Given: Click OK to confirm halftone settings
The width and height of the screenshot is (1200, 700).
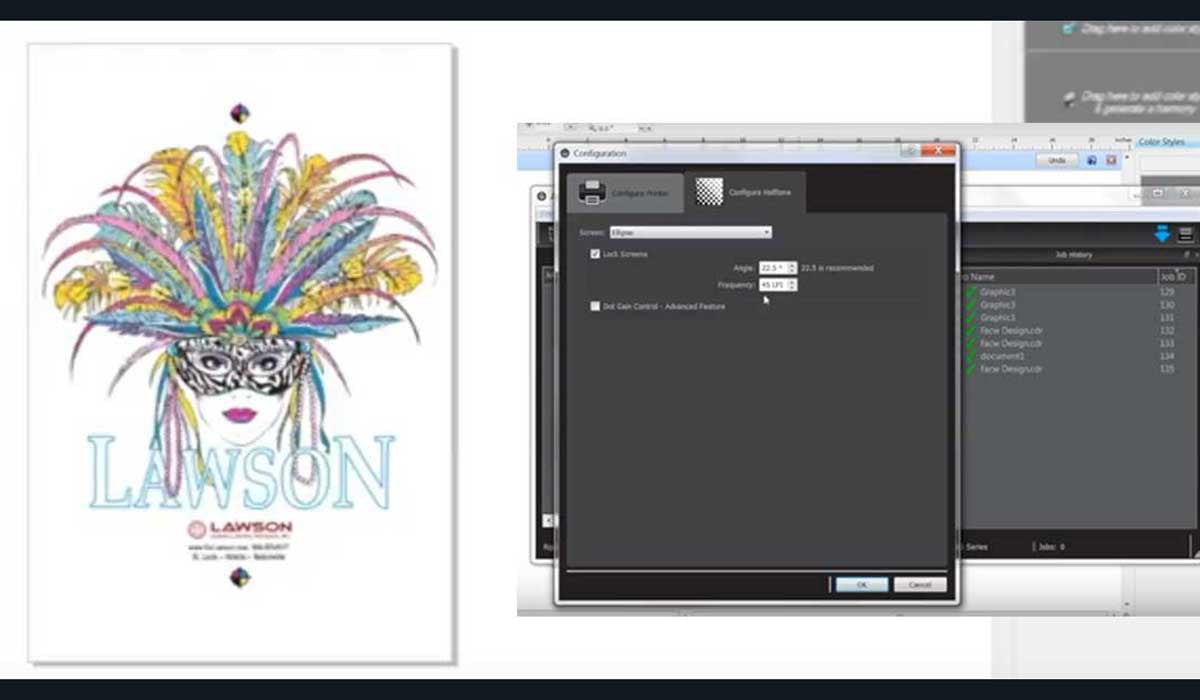Looking at the screenshot, I should click(862, 584).
